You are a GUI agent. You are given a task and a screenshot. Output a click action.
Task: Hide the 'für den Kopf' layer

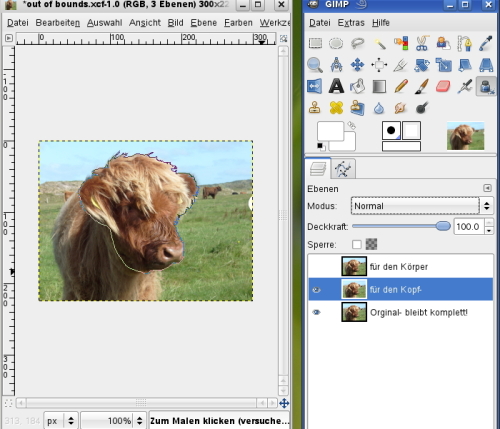(x=316, y=290)
